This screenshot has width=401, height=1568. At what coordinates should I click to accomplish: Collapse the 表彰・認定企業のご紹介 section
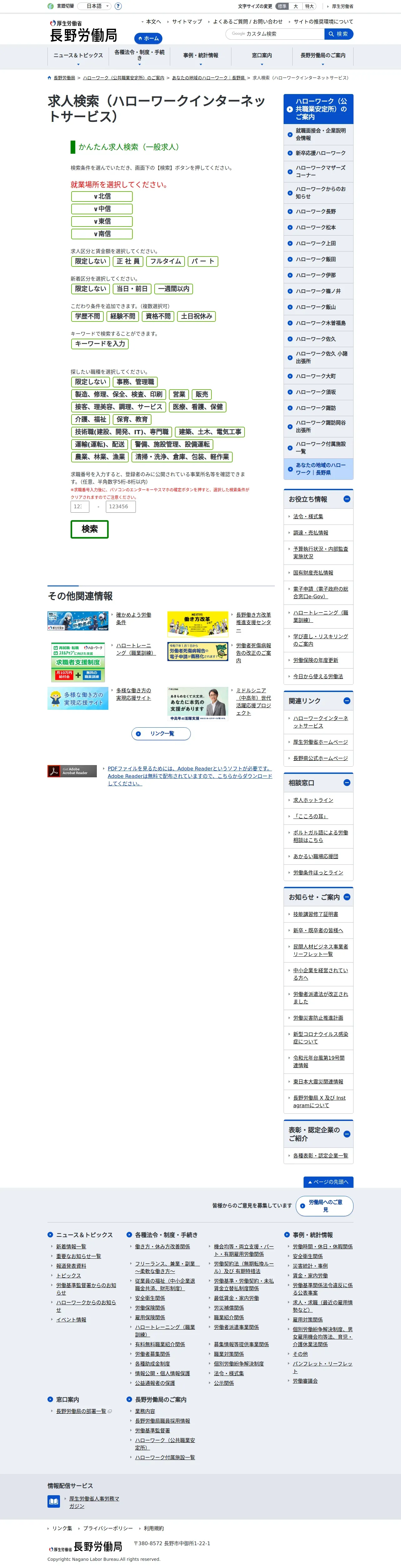coord(347,1134)
